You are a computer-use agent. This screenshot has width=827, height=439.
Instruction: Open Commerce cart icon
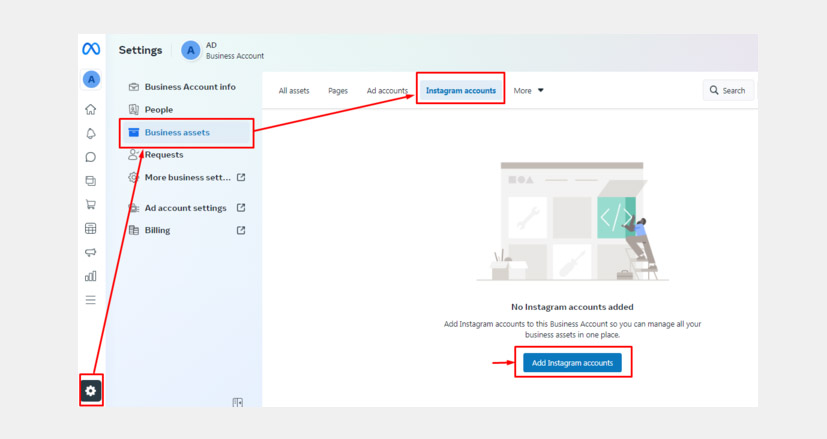click(91, 204)
